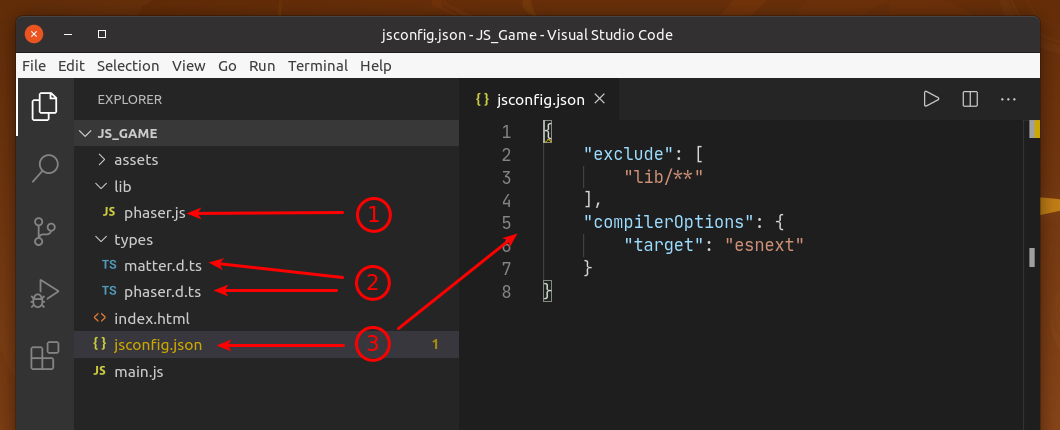Open phaser.js in the explorer
The image size is (1060, 430).
click(154, 213)
